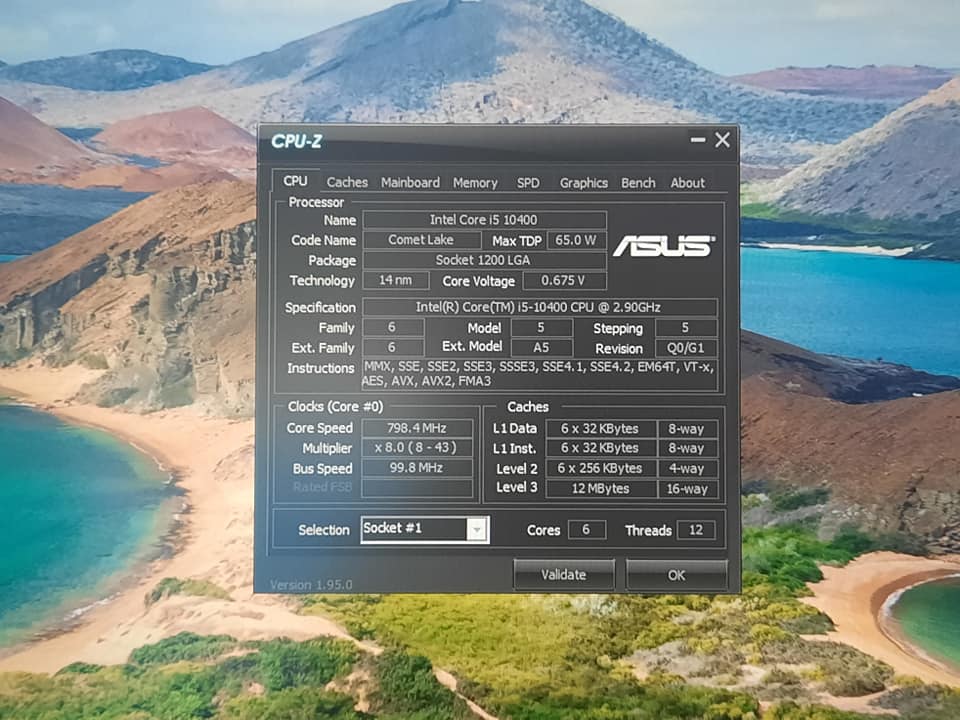Click the Level 3 associativity 16-way
The width and height of the screenshot is (960, 720).
pos(688,489)
